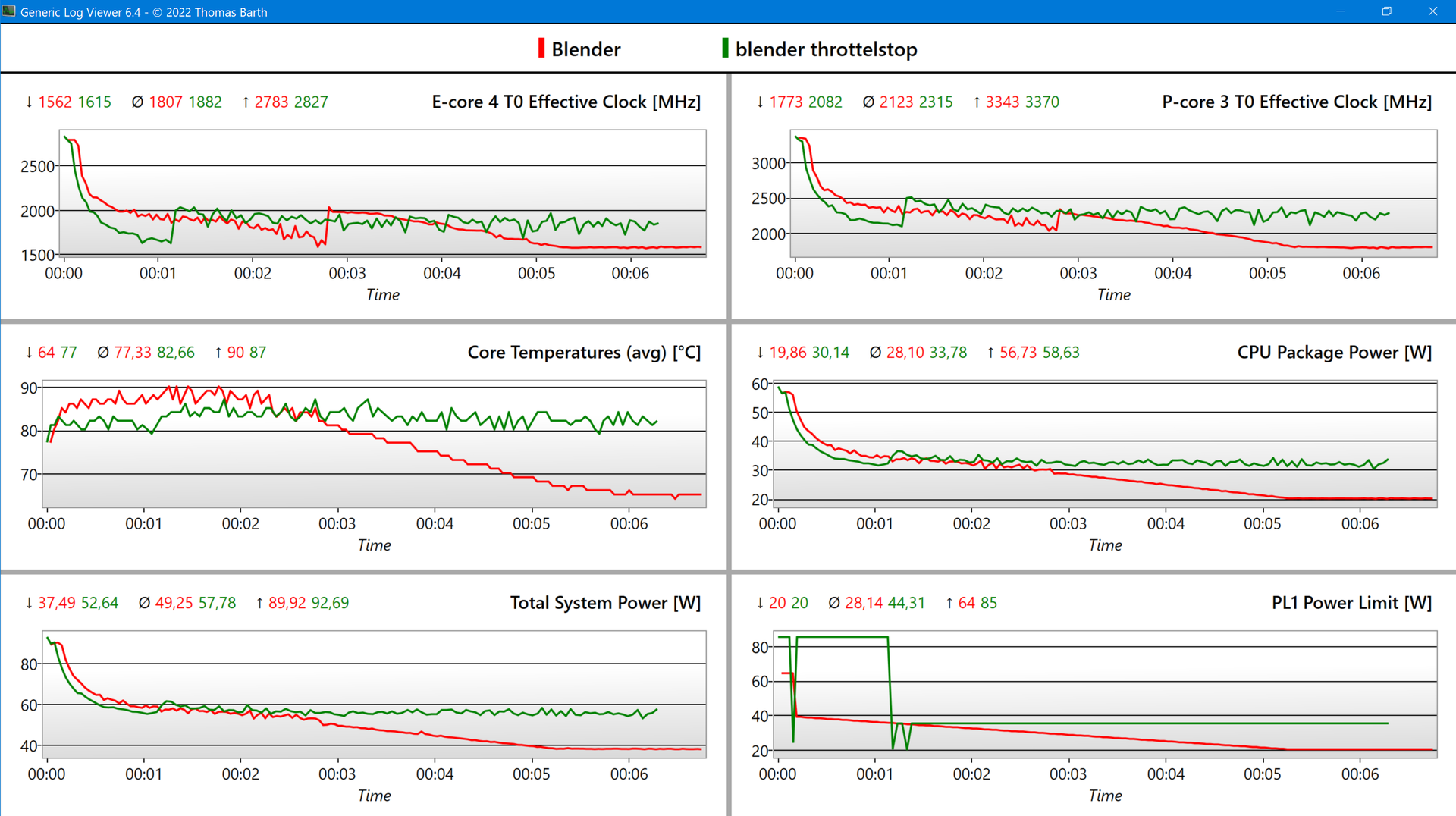This screenshot has width=1456, height=816.
Task: Click the minimum arrow in Core Temperatures stats
Action: click(x=29, y=353)
